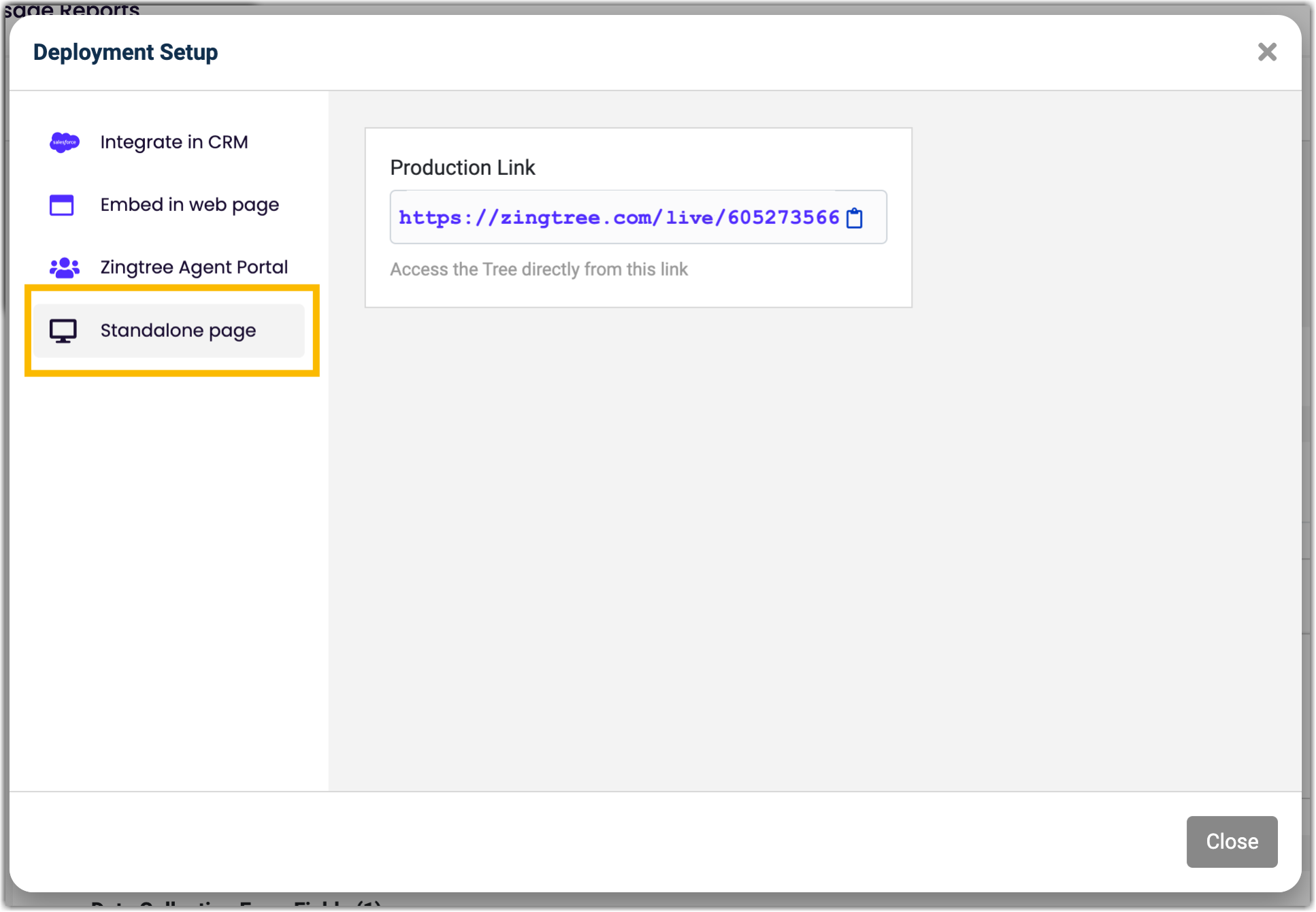Switch to Zingtree Agent Portal
The width and height of the screenshot is (1316, 912).
194,267
